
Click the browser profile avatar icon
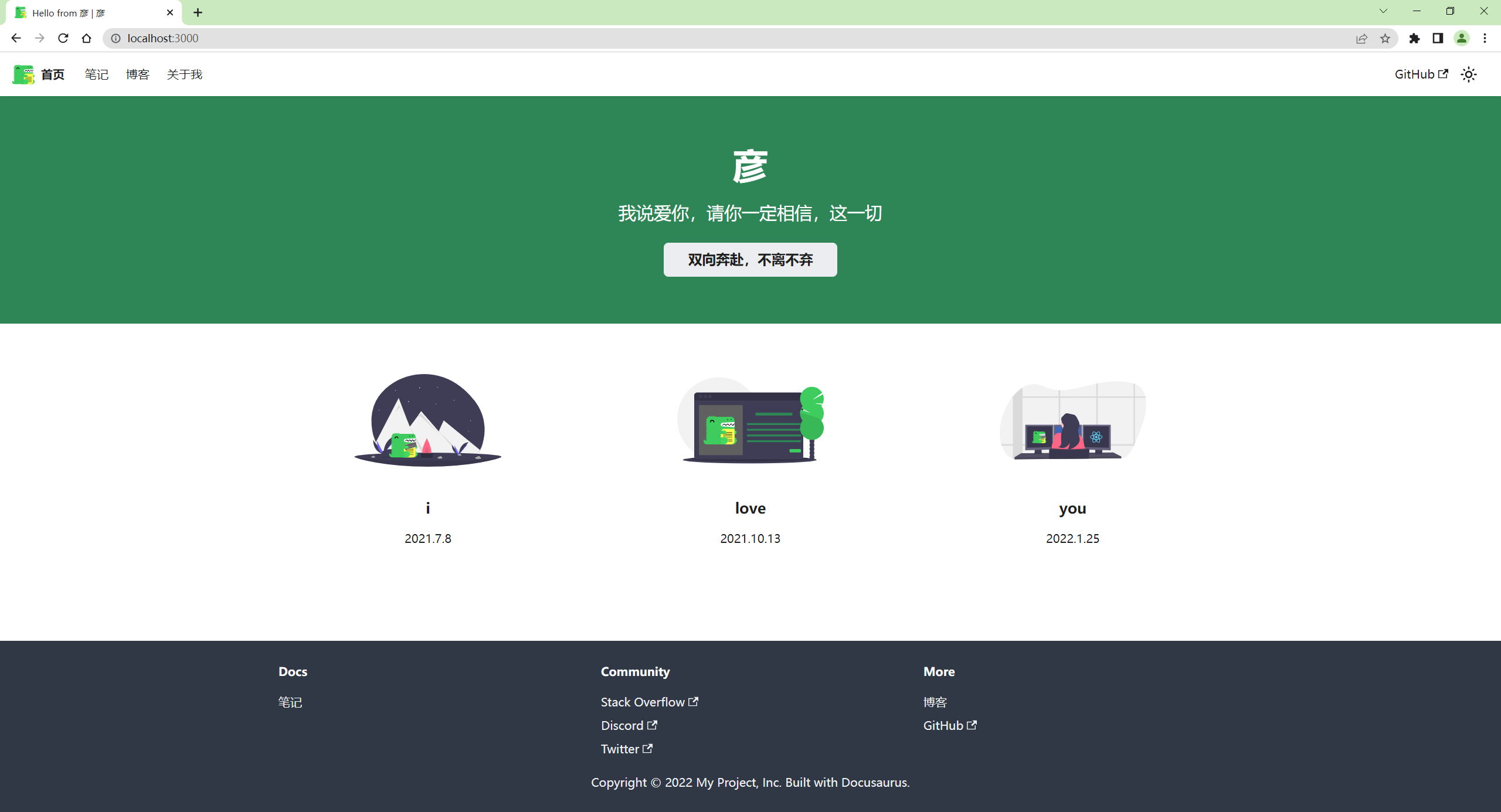pos(1461,38)
